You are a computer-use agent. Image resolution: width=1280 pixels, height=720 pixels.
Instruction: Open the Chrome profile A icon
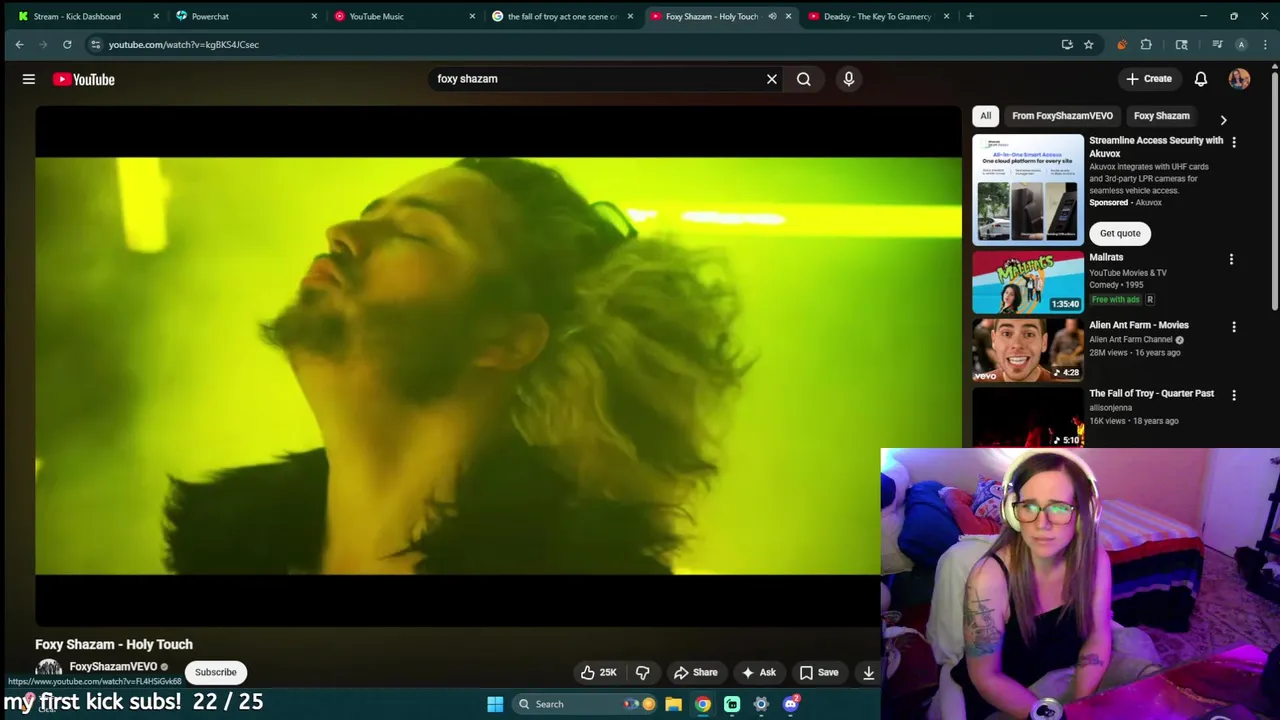1241,44
